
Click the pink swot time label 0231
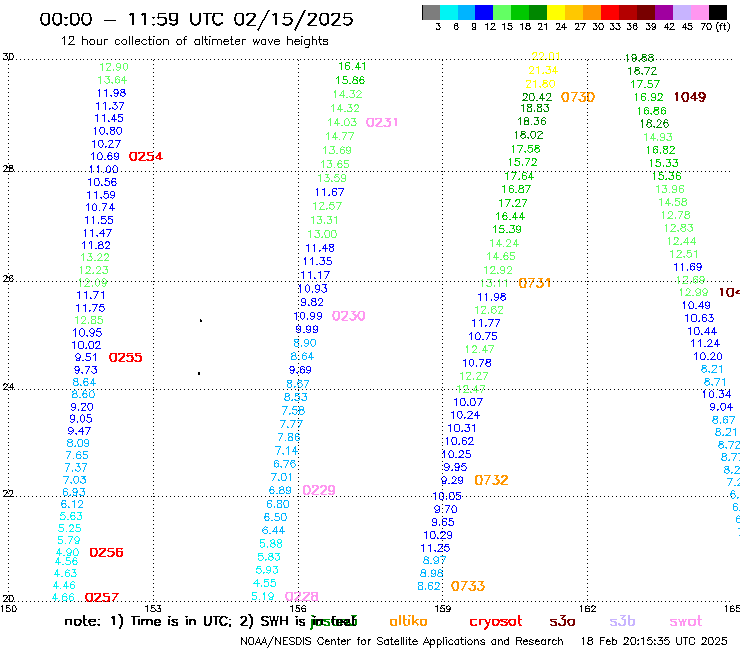pyautogui.click(x=382, y=122)
